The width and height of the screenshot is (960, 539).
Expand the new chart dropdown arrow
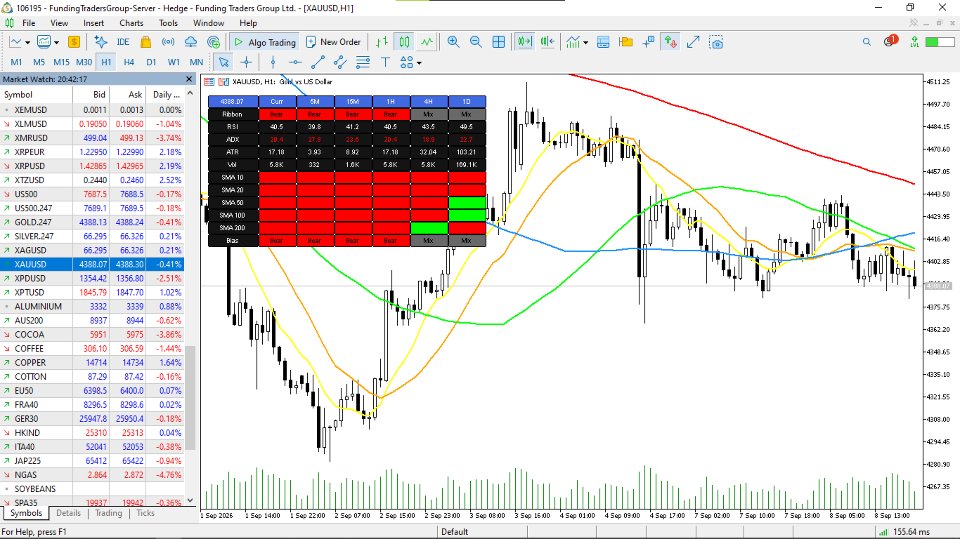(28, 43)
